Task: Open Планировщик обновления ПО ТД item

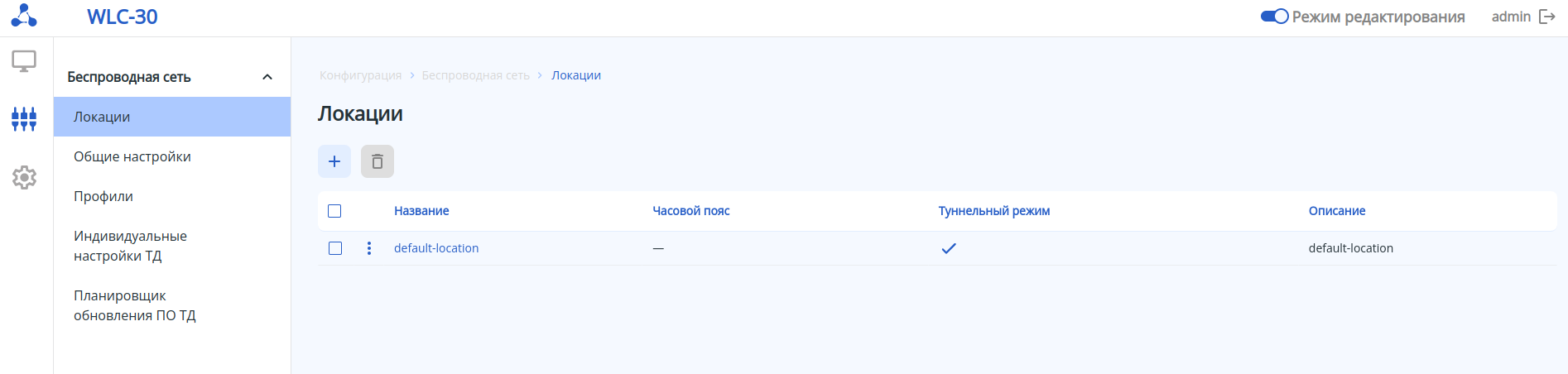Action: (134, 305)
